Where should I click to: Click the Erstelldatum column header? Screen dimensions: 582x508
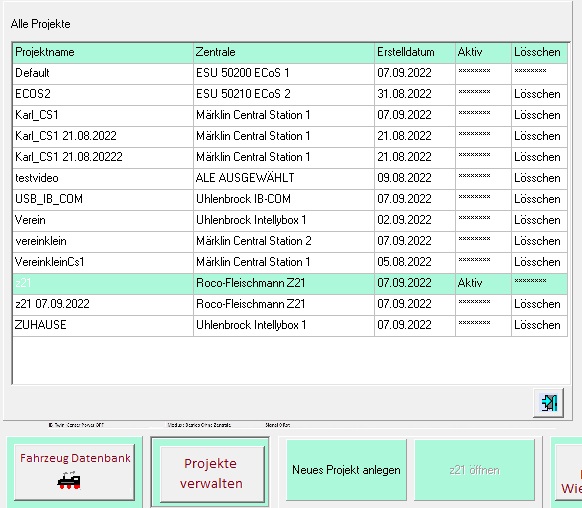pos(415,52)
